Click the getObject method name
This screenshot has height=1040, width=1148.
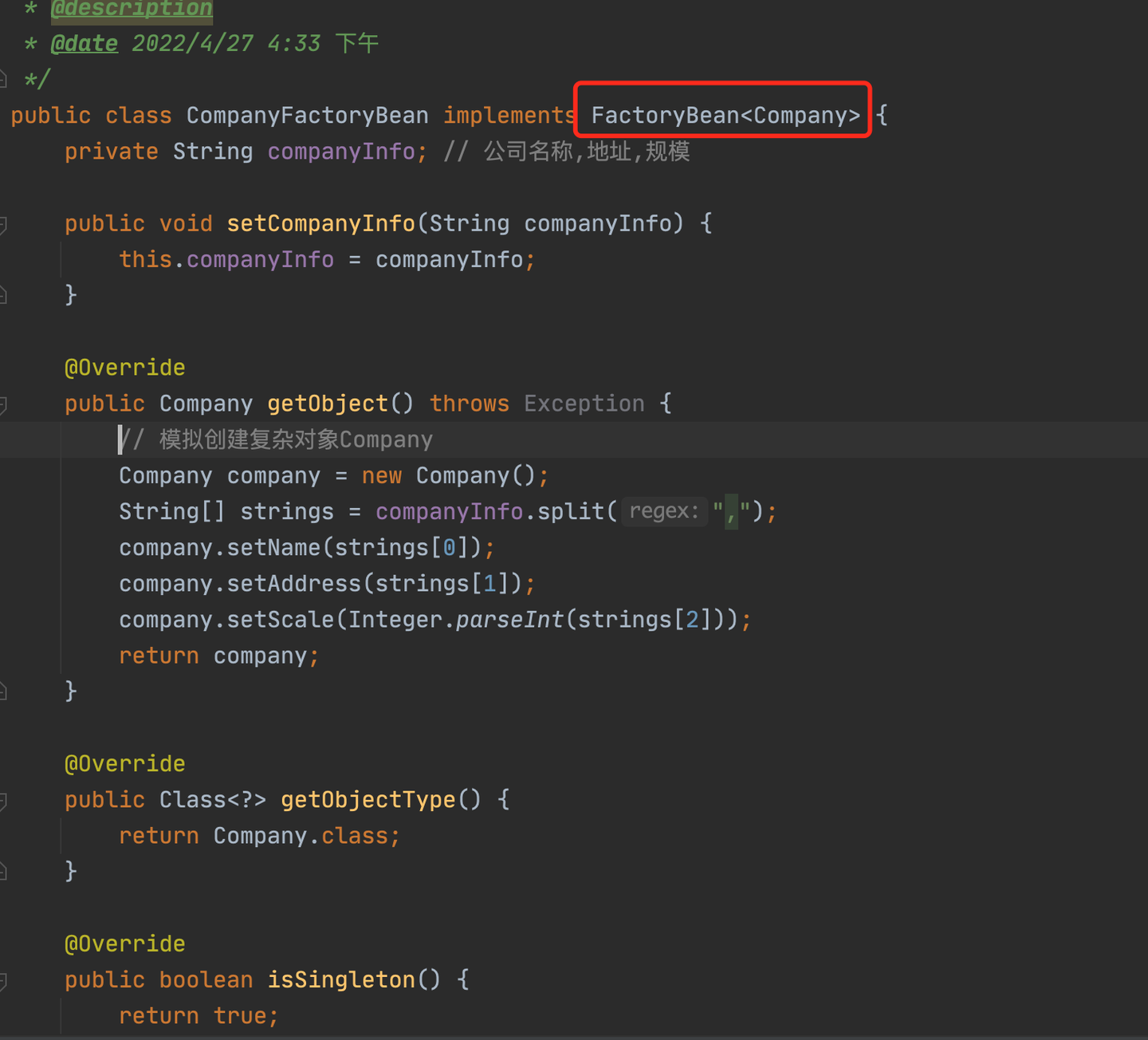tap(328, 404)
